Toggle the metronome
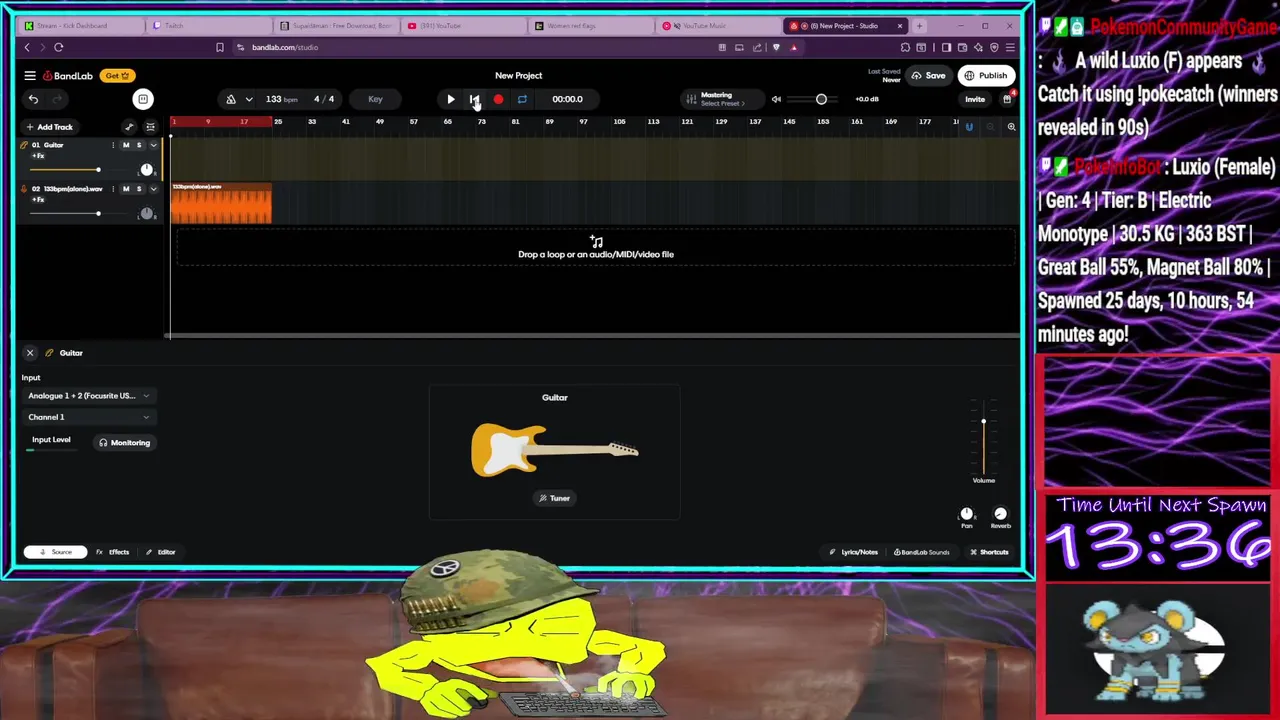Viewport: 1280px width, 720px height. click(x=231, y=99)
